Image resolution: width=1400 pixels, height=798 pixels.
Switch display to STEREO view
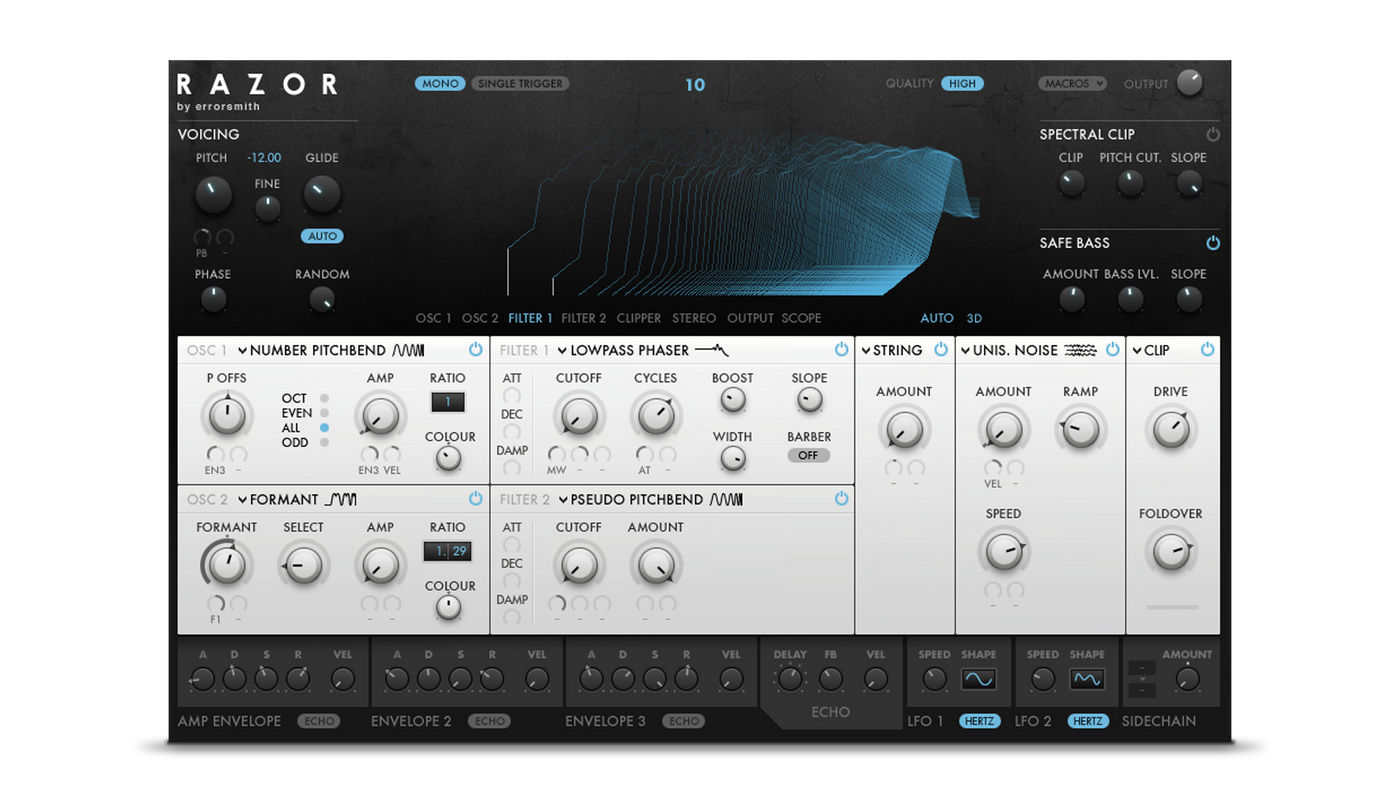(694, 318)
